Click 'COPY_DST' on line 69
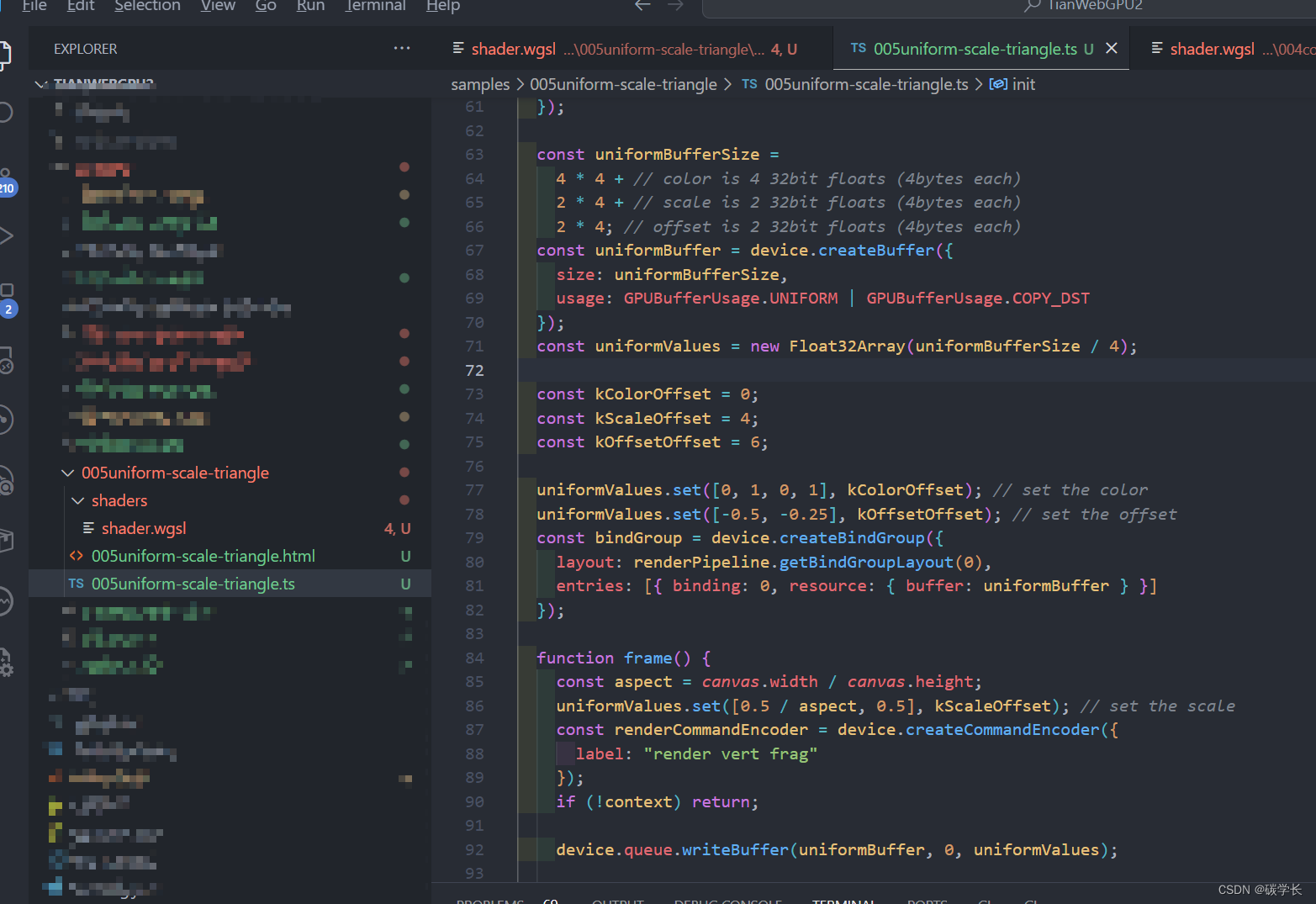Image resolution: width=1316 pixels, height=904 pixels. (1050, 299)
